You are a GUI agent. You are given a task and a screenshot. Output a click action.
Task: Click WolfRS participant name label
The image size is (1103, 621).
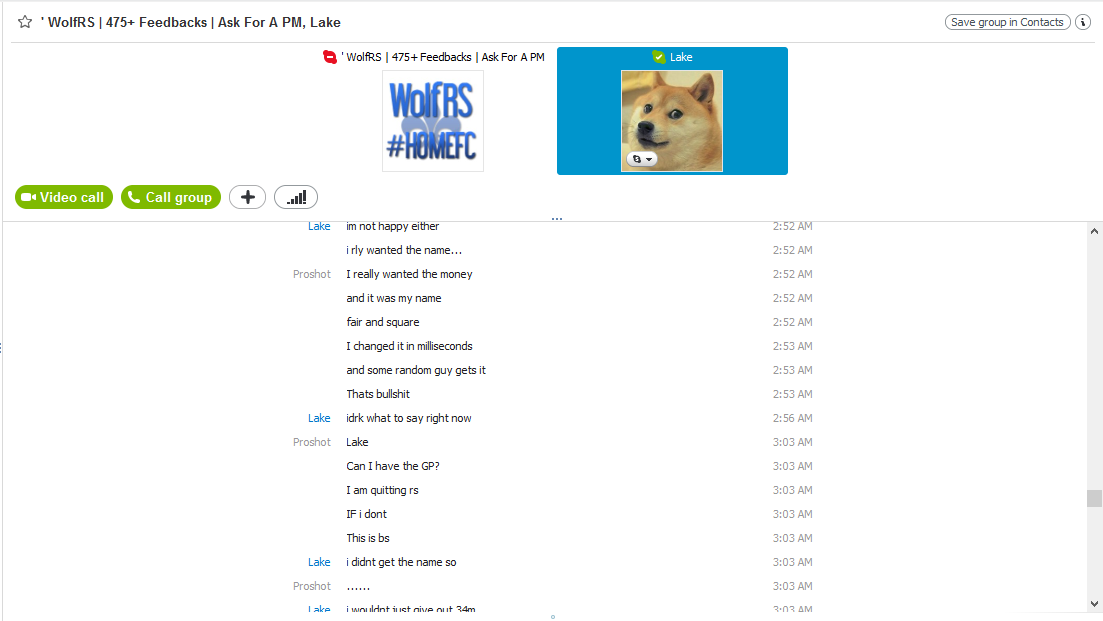click(x=443, y=57)
